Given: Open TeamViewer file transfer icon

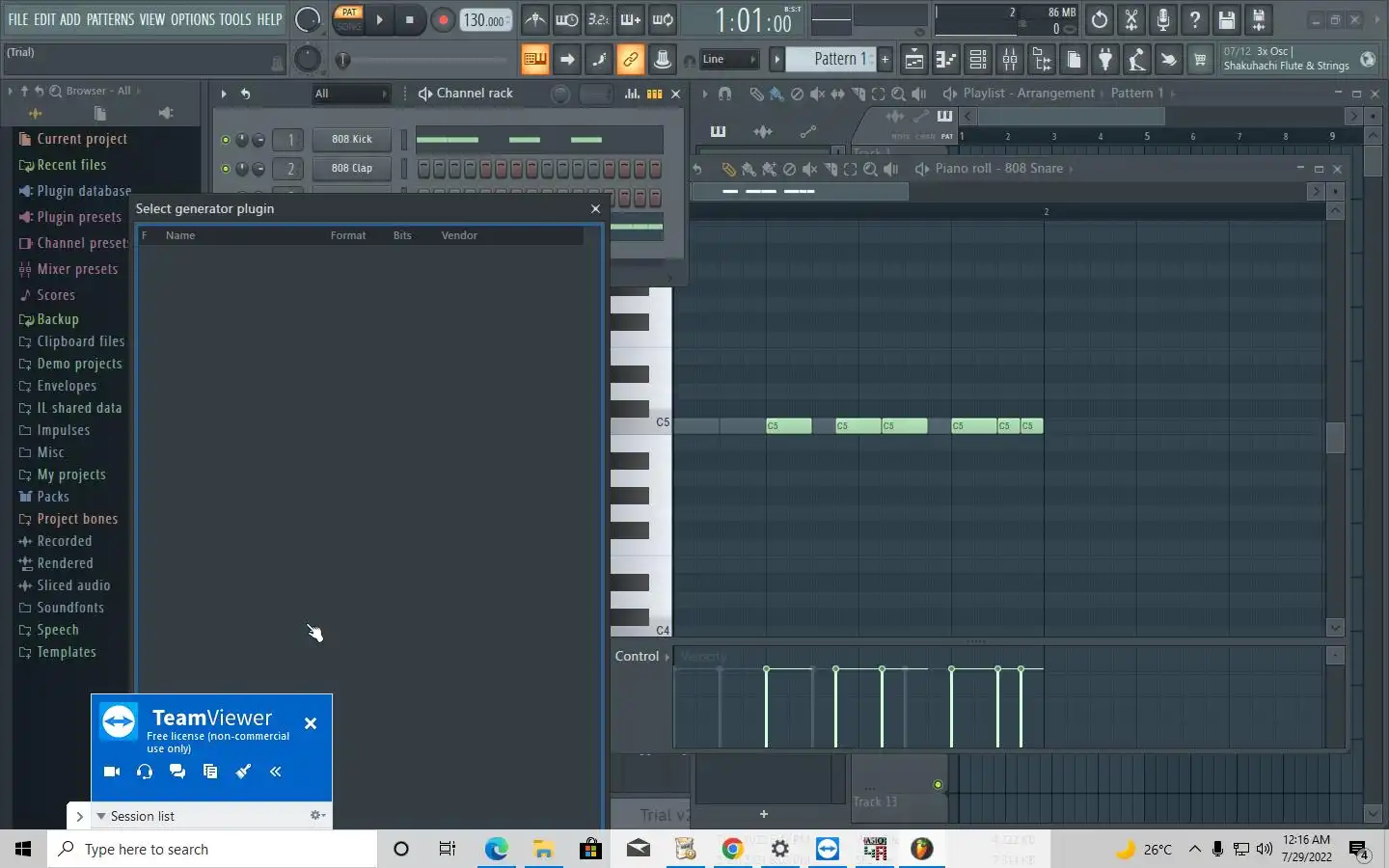Looking at the screenshot, I should [x=210, y=772].
